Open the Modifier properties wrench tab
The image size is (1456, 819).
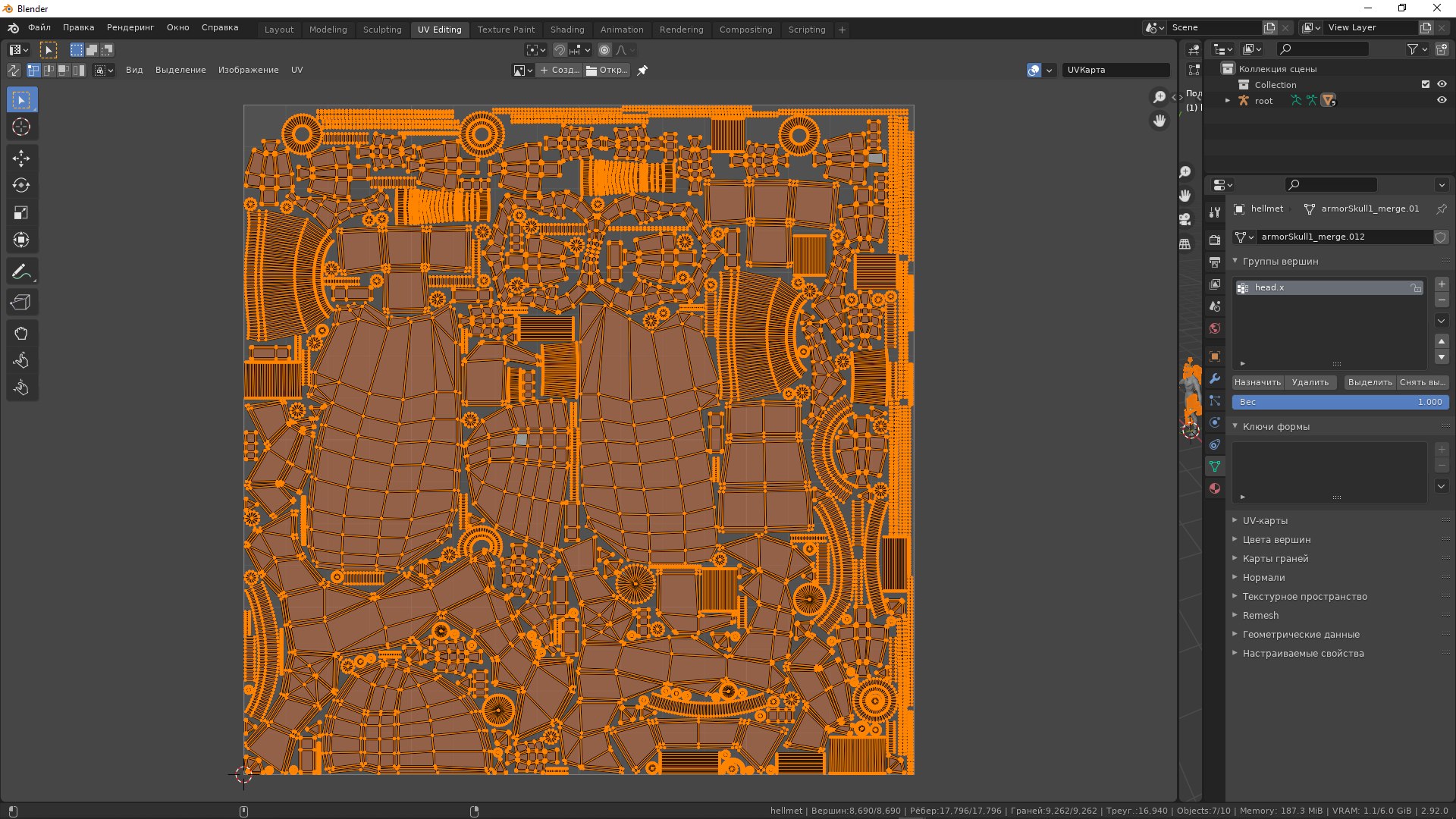(1215, 378)
